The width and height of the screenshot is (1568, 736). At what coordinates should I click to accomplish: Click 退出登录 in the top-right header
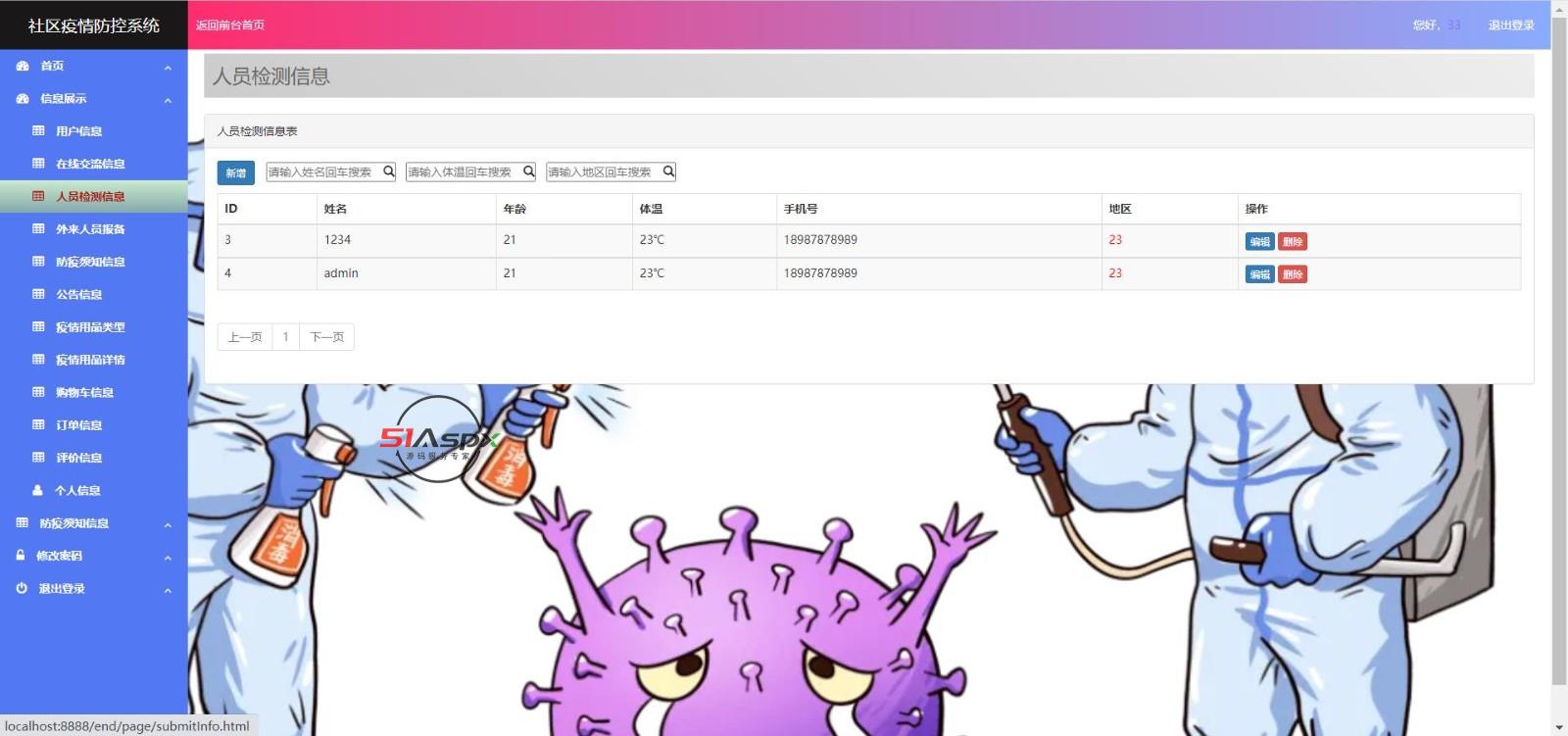(1511, 25)
